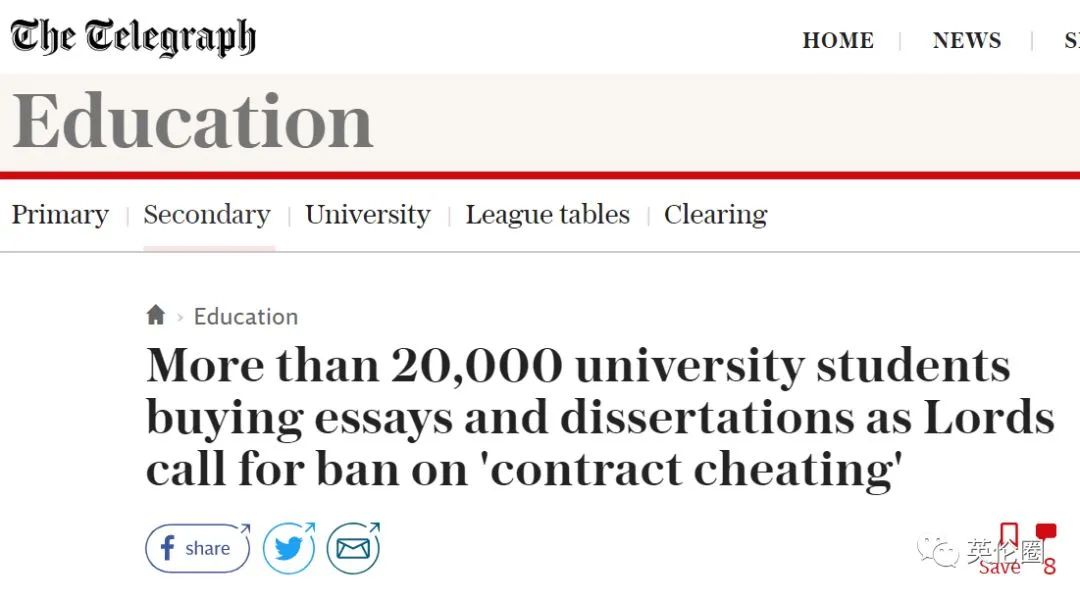Screen dimensions: 1080x599
Task: Open the partially visible navigation item after NEWS
Action: (x=1072, y=41)
